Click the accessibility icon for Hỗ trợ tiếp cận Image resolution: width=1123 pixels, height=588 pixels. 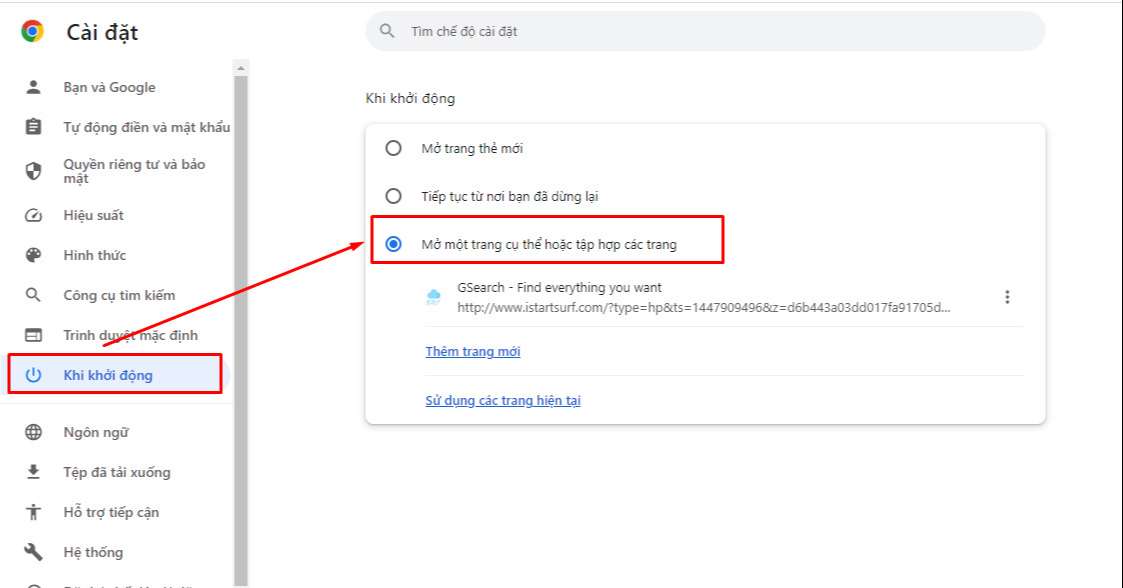point(33,512)
